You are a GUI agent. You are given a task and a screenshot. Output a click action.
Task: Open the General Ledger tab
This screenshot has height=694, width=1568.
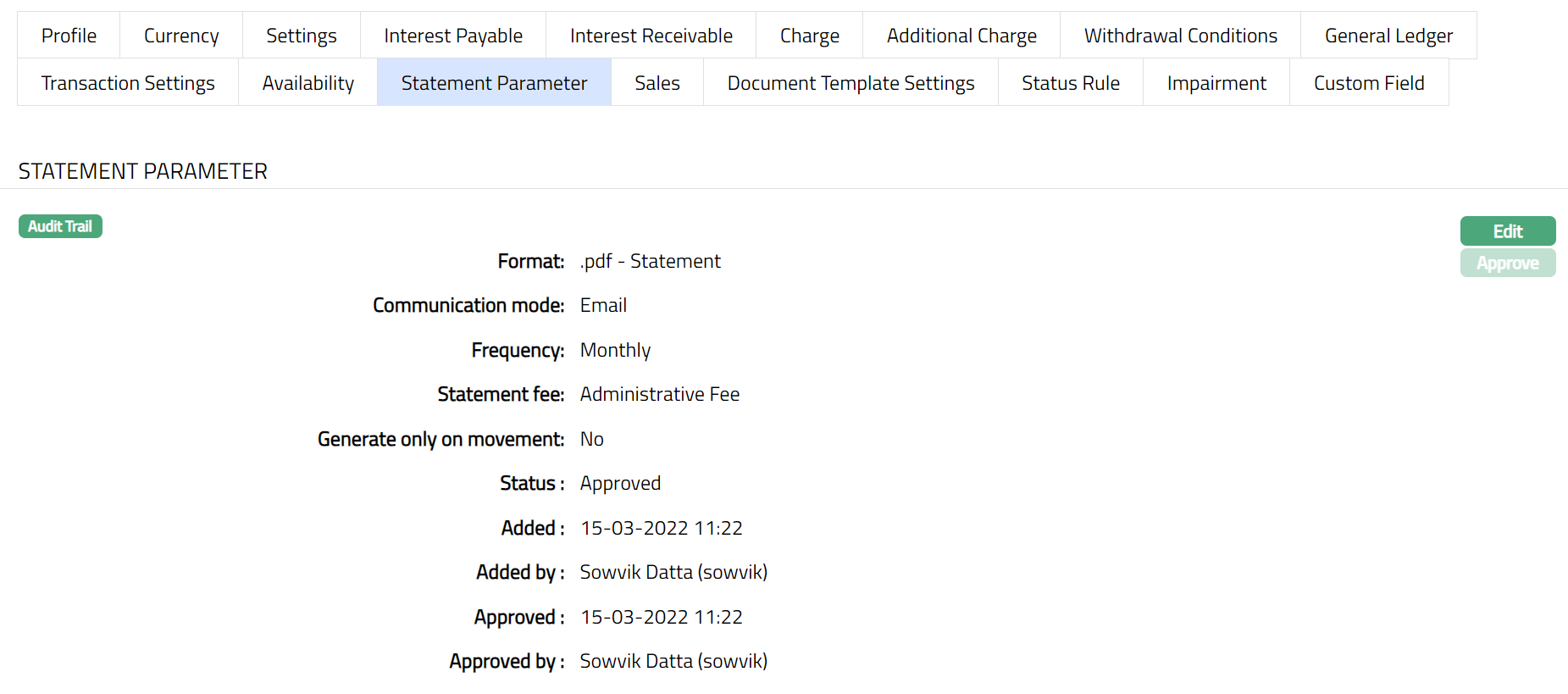coord(1388,36)
